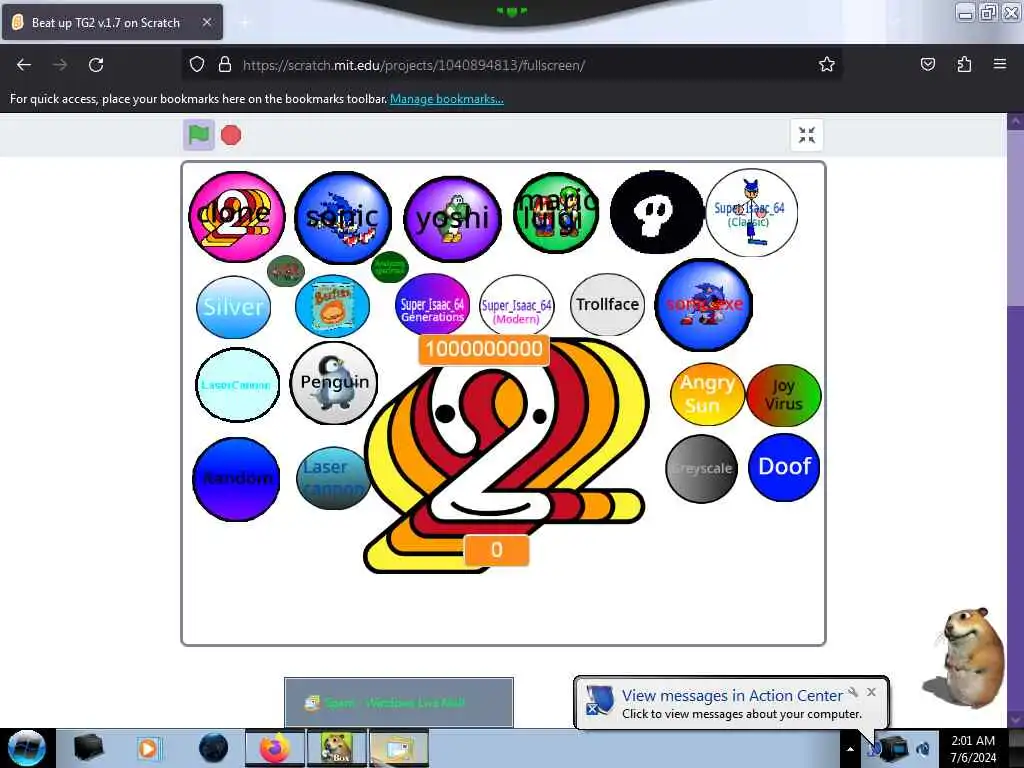The image size is (1024, 768).
Task: Open a new tab with plus button
Action: tap(245, 22)
